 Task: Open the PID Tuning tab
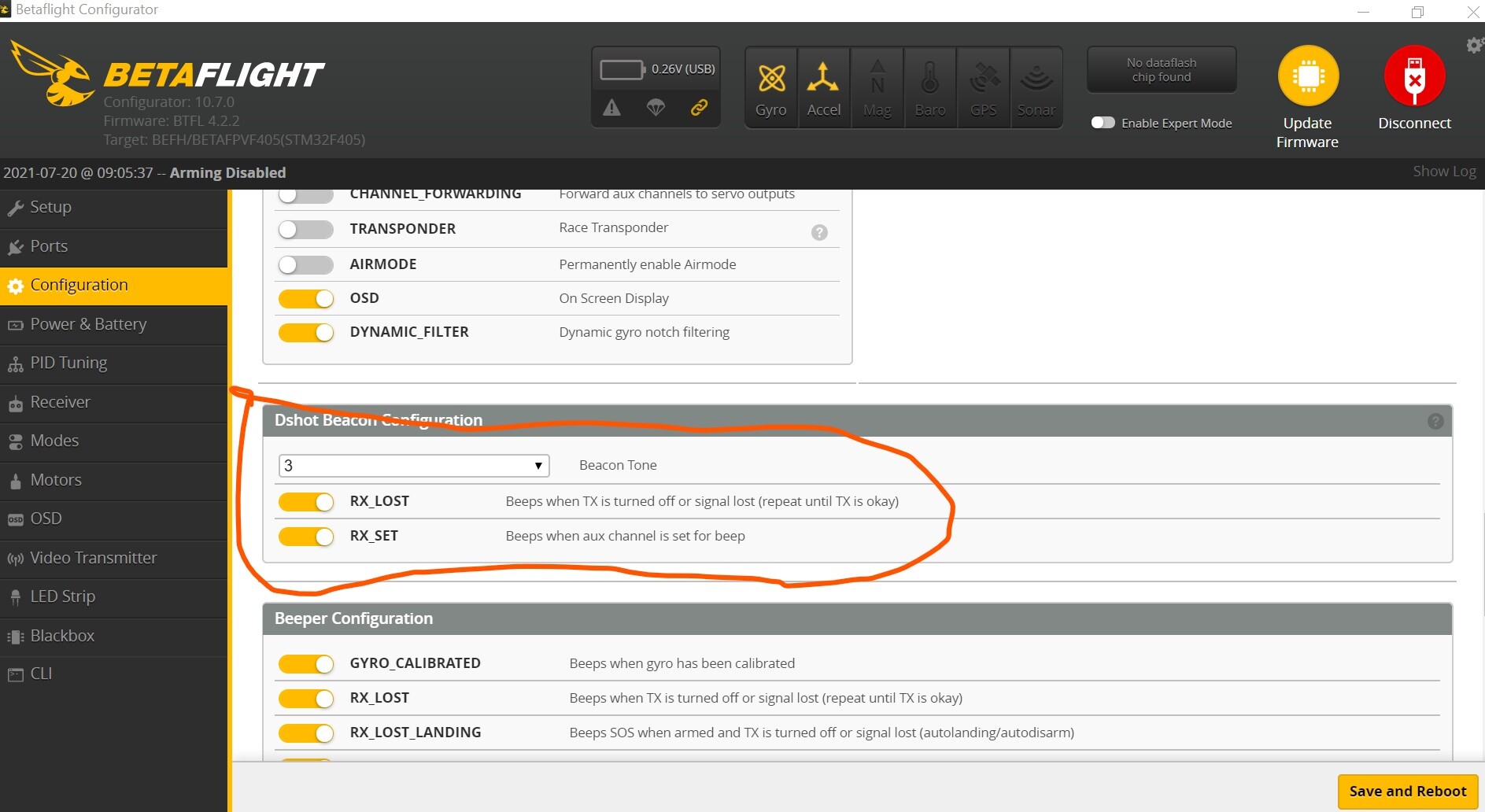point(68,363)
